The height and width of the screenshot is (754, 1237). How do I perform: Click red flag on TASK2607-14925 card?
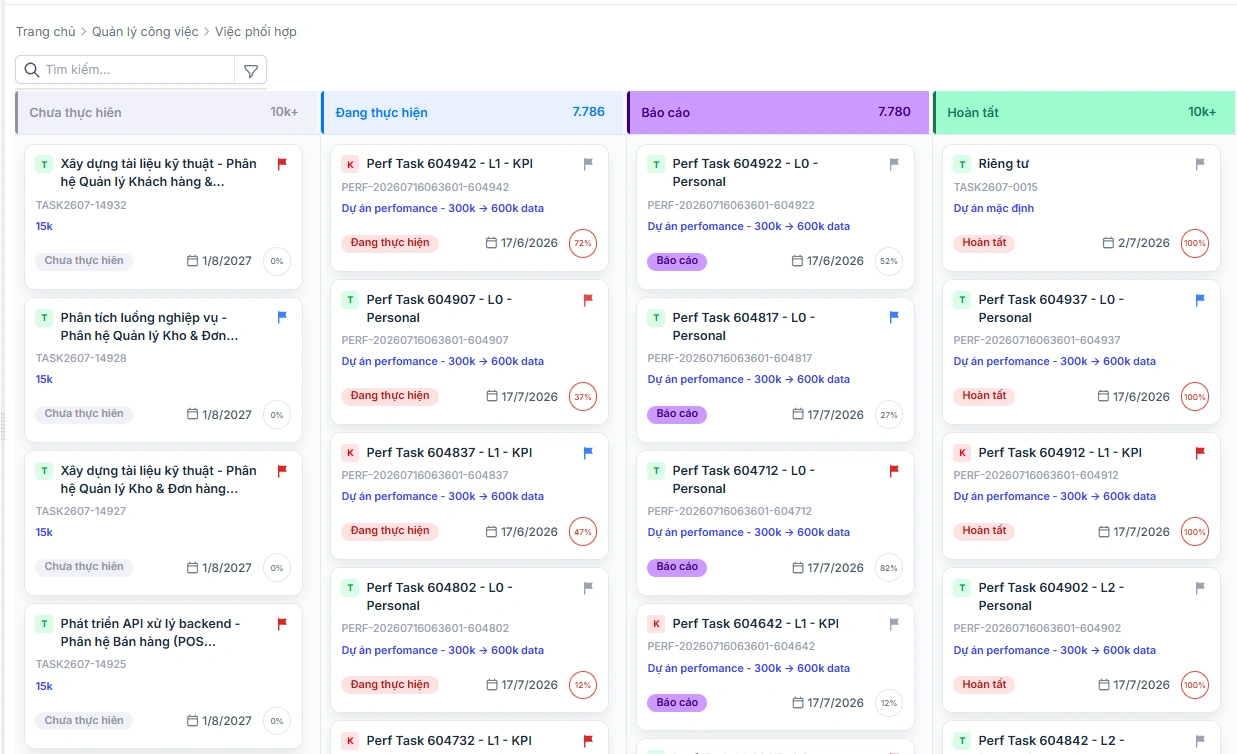click(282, 623)
